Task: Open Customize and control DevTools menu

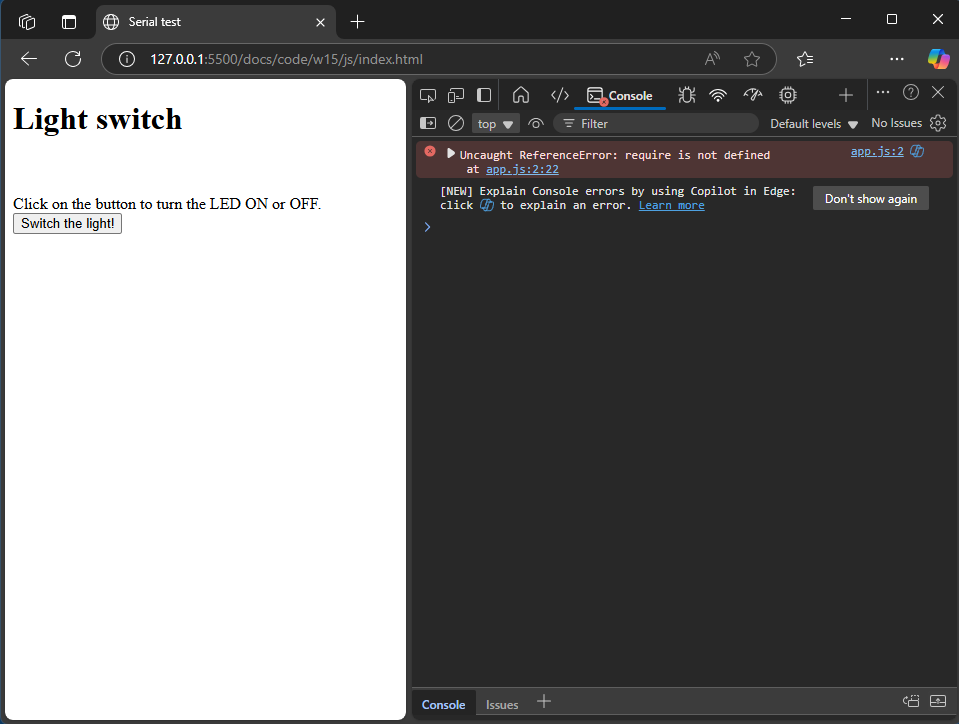Action: 883,92
